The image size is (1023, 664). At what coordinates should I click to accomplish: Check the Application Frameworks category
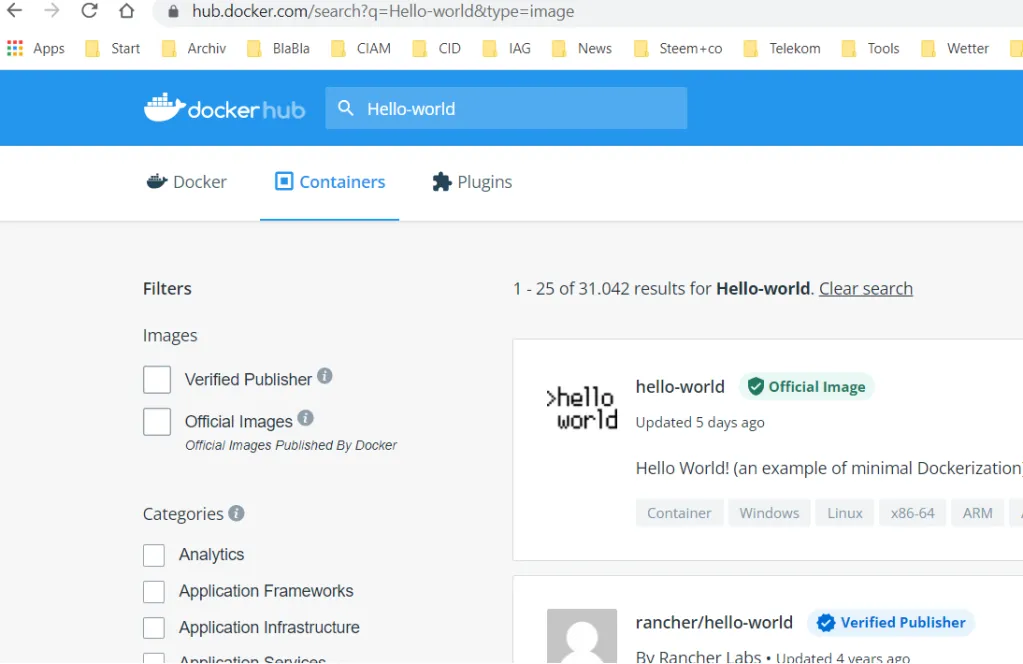click(154, 592)
